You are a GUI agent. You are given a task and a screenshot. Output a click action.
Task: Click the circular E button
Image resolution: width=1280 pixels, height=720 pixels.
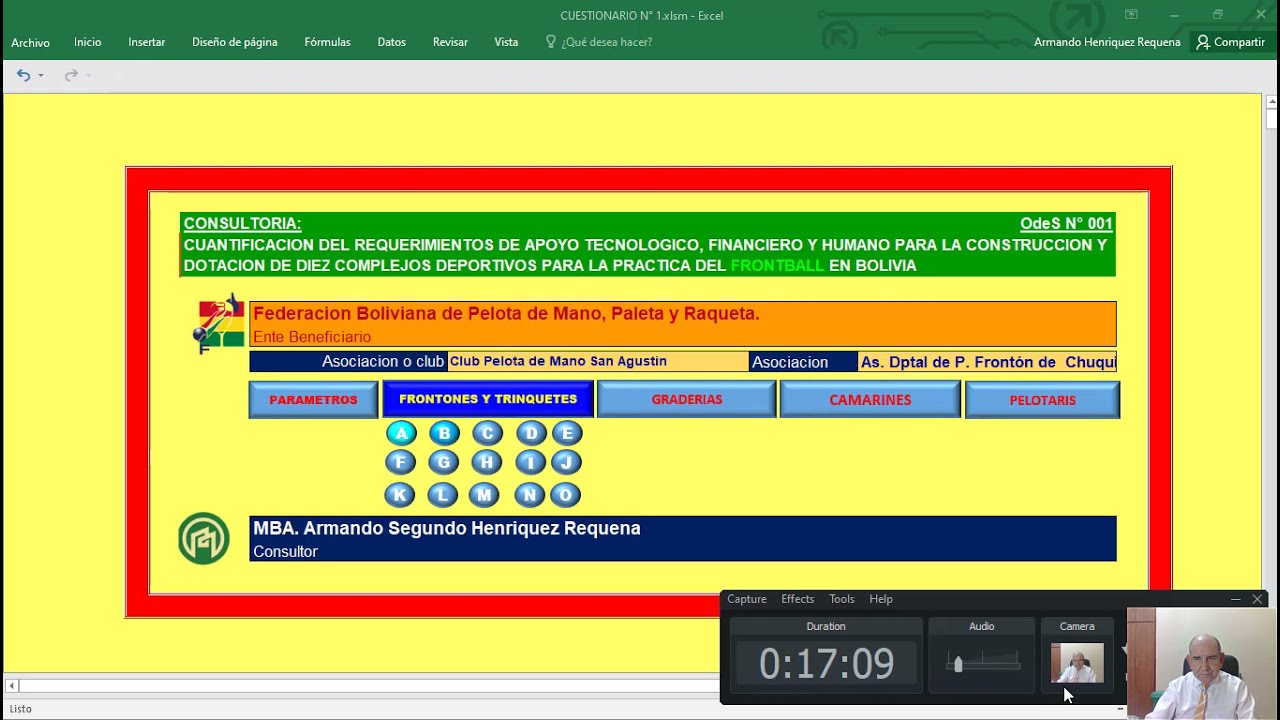[x=567, y=433]
